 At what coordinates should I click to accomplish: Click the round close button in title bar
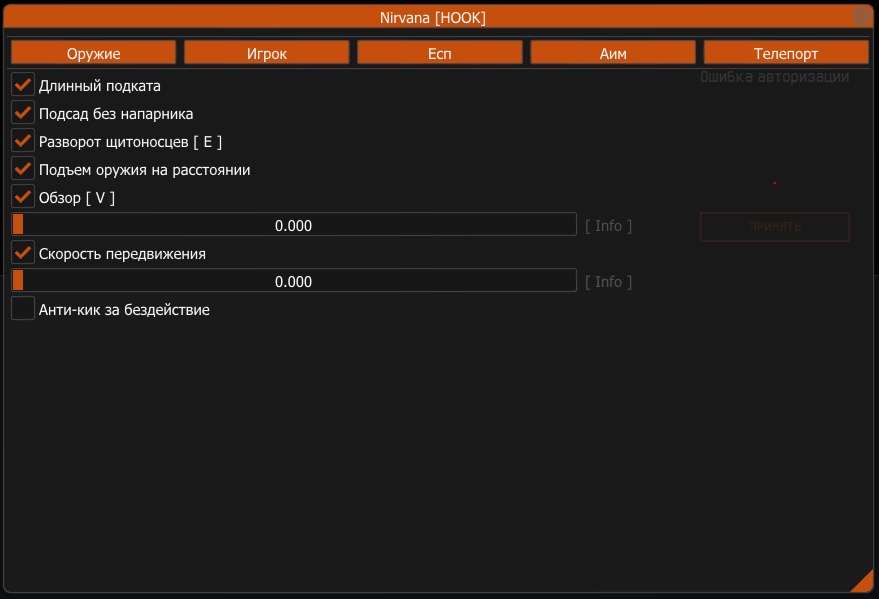862,16
